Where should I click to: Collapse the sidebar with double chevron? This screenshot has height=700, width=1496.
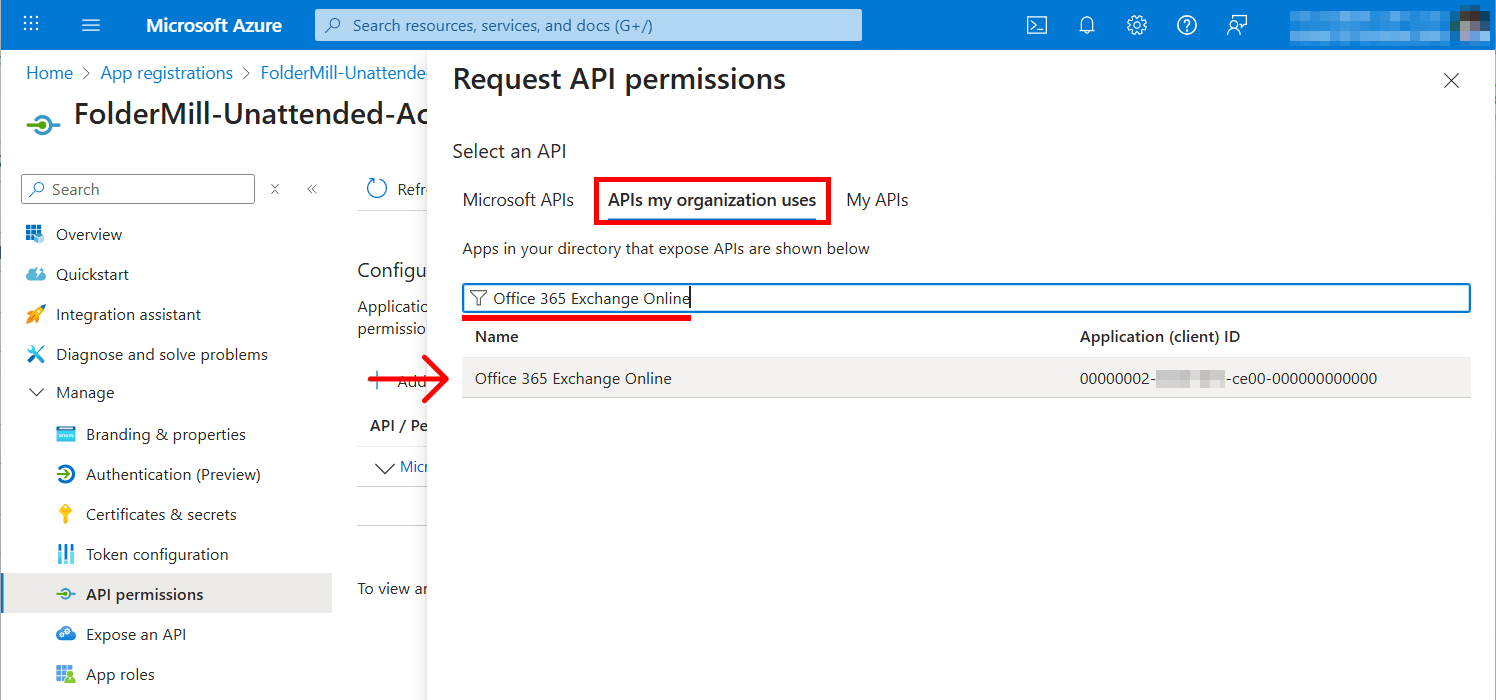click(311, 188)
